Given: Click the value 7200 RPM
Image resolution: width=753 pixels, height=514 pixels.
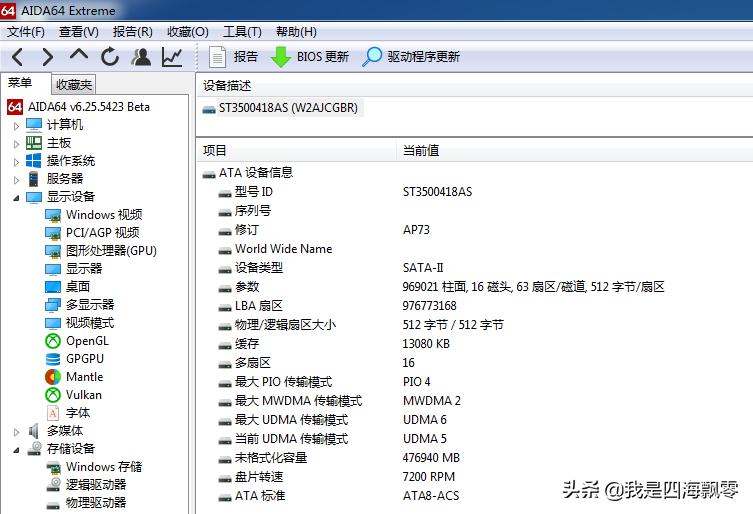Looking at the screenshot, I should 428,477.
